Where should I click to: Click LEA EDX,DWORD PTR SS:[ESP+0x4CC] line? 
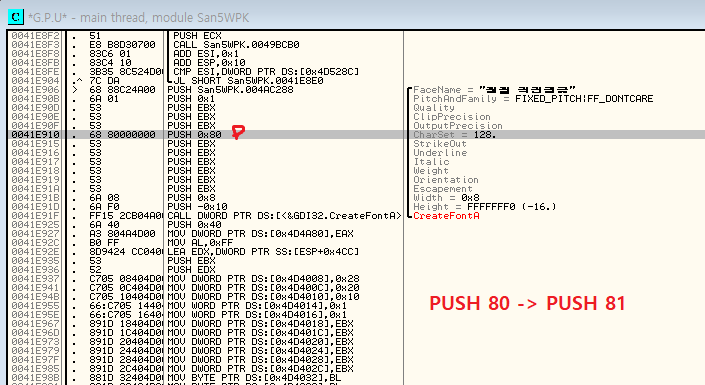(263, 251)
